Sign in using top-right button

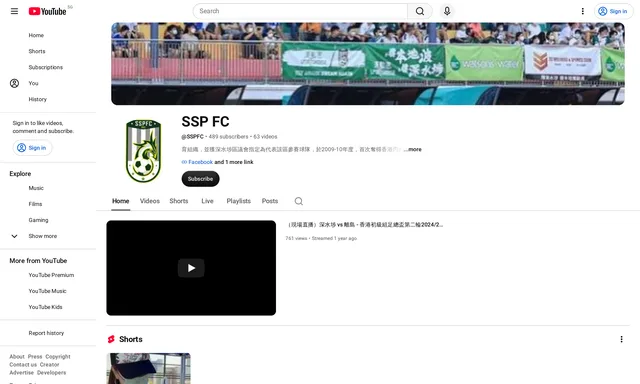pyautogui.click(x=613, y=11)
